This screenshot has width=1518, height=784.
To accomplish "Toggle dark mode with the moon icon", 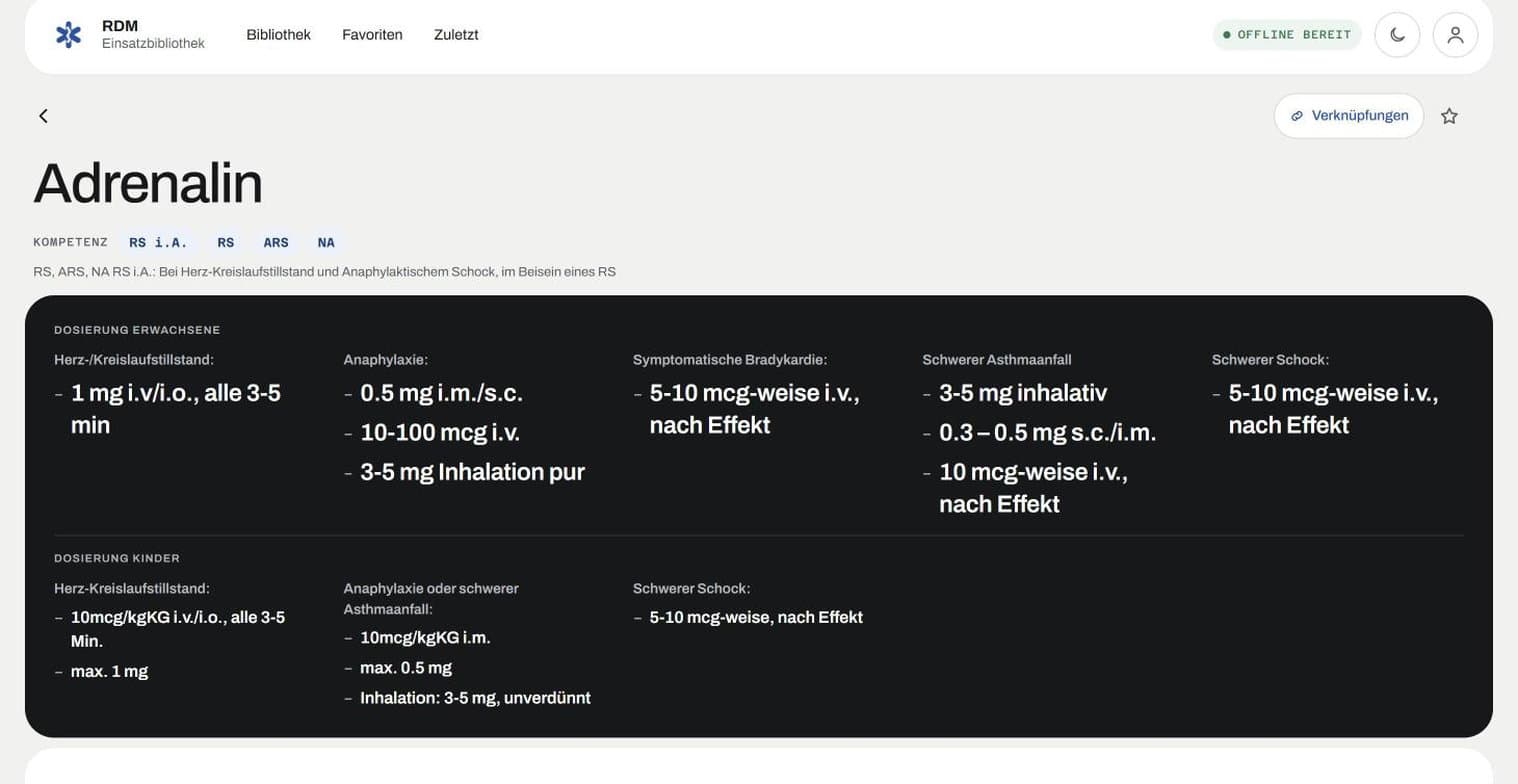I will tap(1397, 35).
